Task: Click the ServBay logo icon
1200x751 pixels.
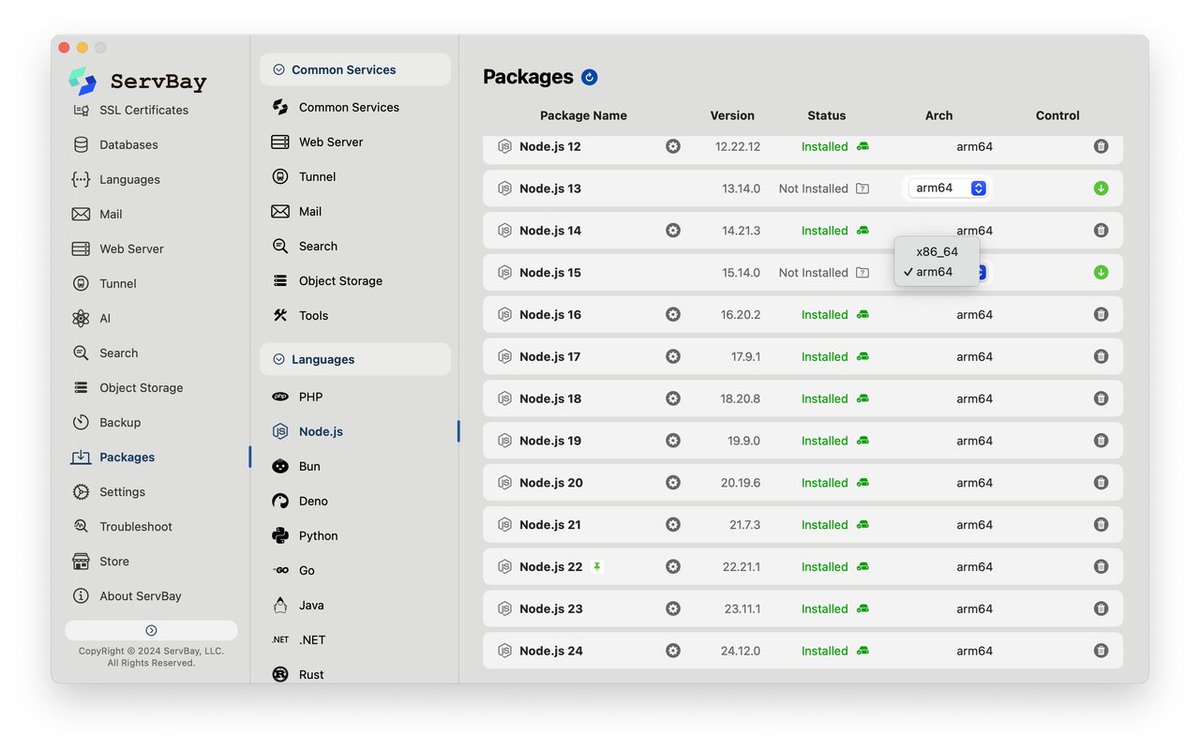Action: point(82,81)
